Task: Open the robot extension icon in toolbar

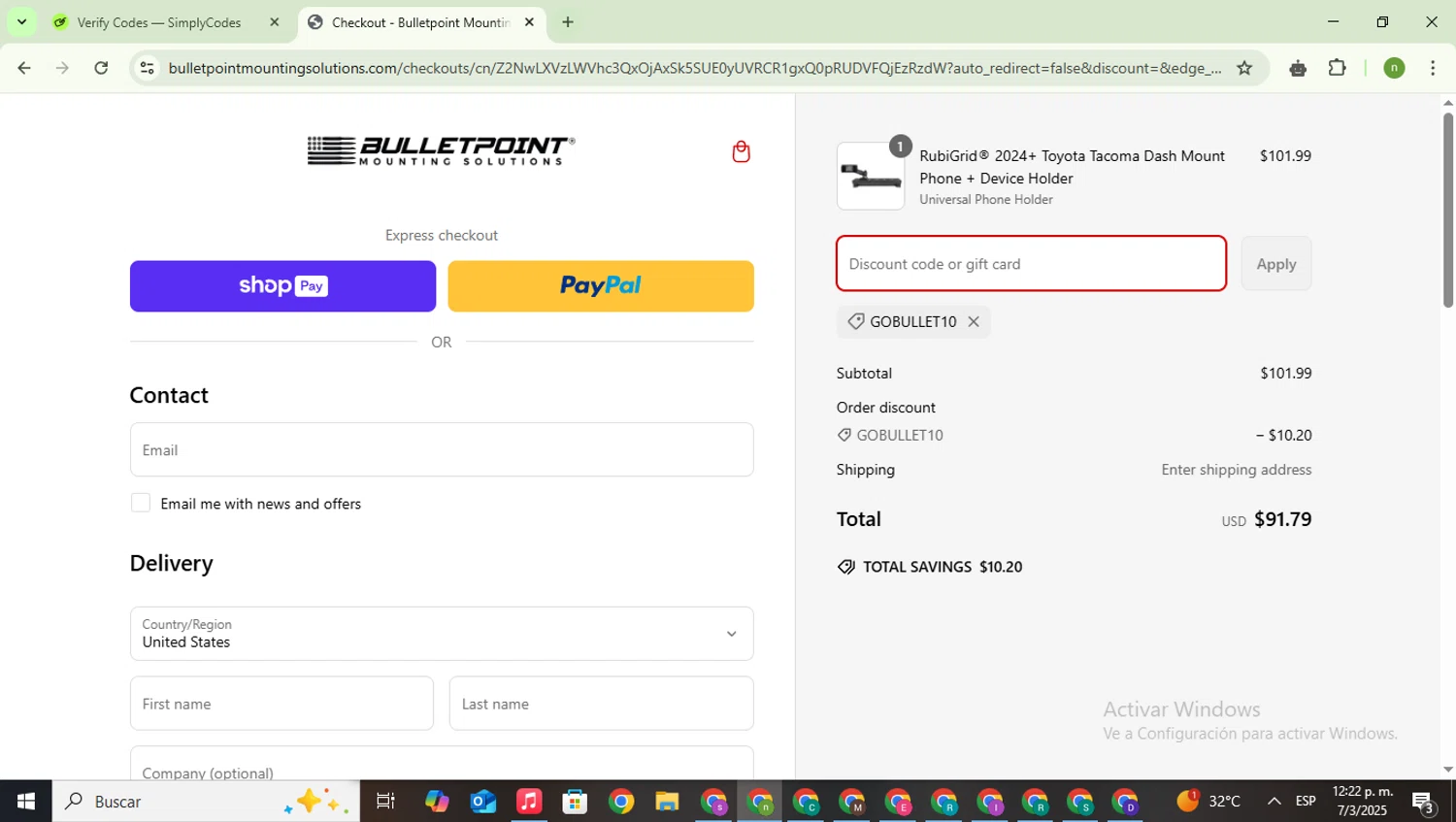Action: click(x=1298, y=68)
